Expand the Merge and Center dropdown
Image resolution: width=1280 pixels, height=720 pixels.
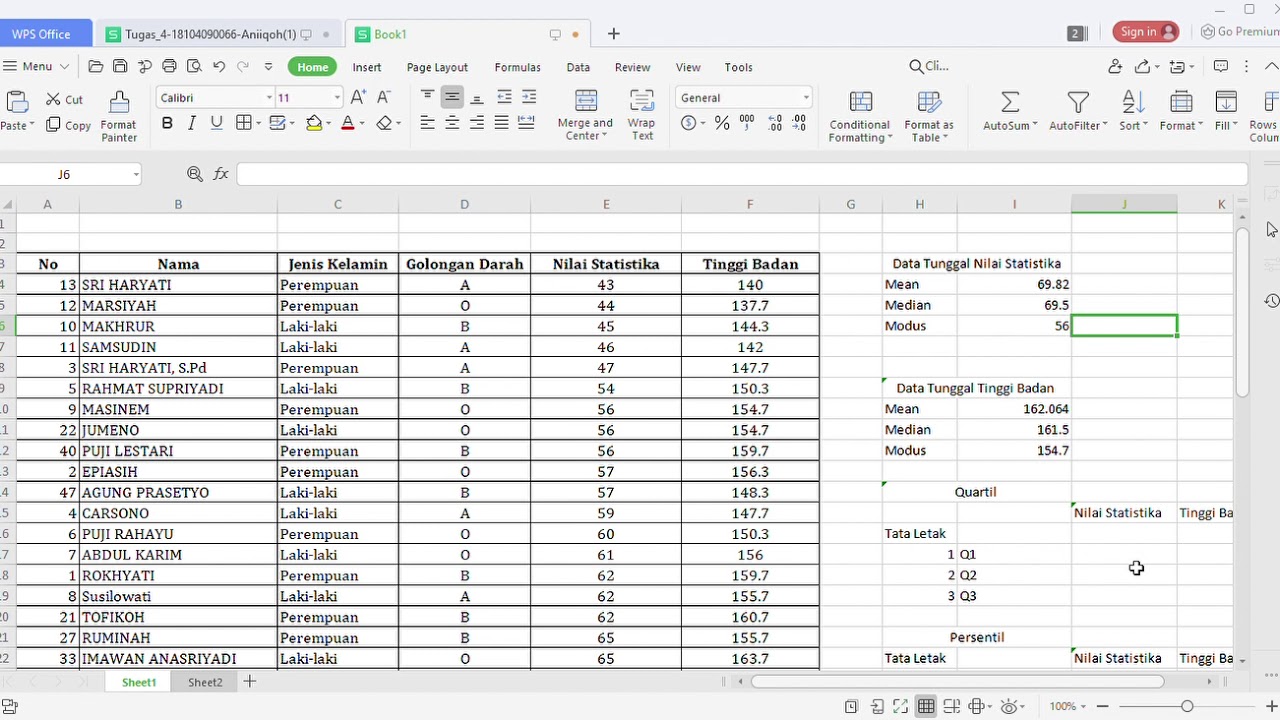[603, 136]
